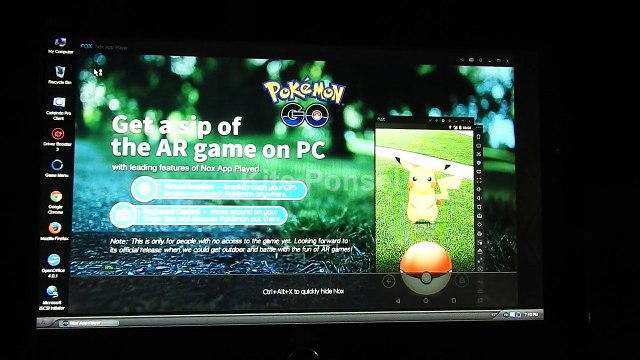The height and width of the screenshot is (360, 640).
Task: Open the desktop icon below Recycle Bin
Action: (59, 108)
